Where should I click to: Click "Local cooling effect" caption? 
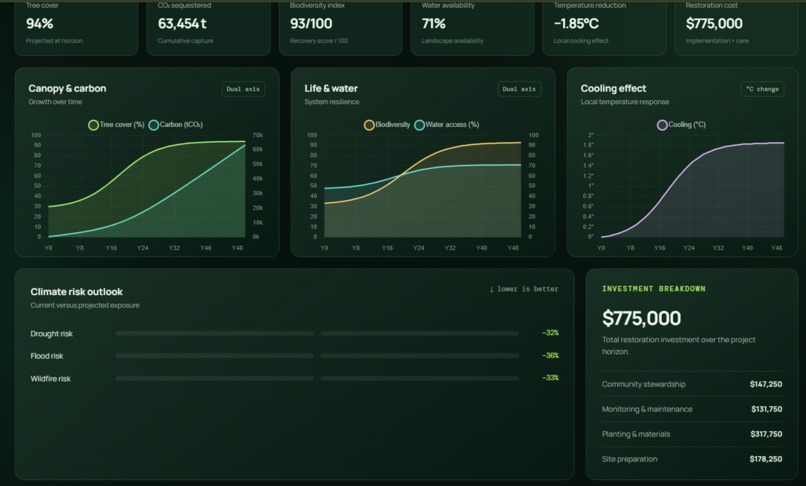(x=581, y=41)
